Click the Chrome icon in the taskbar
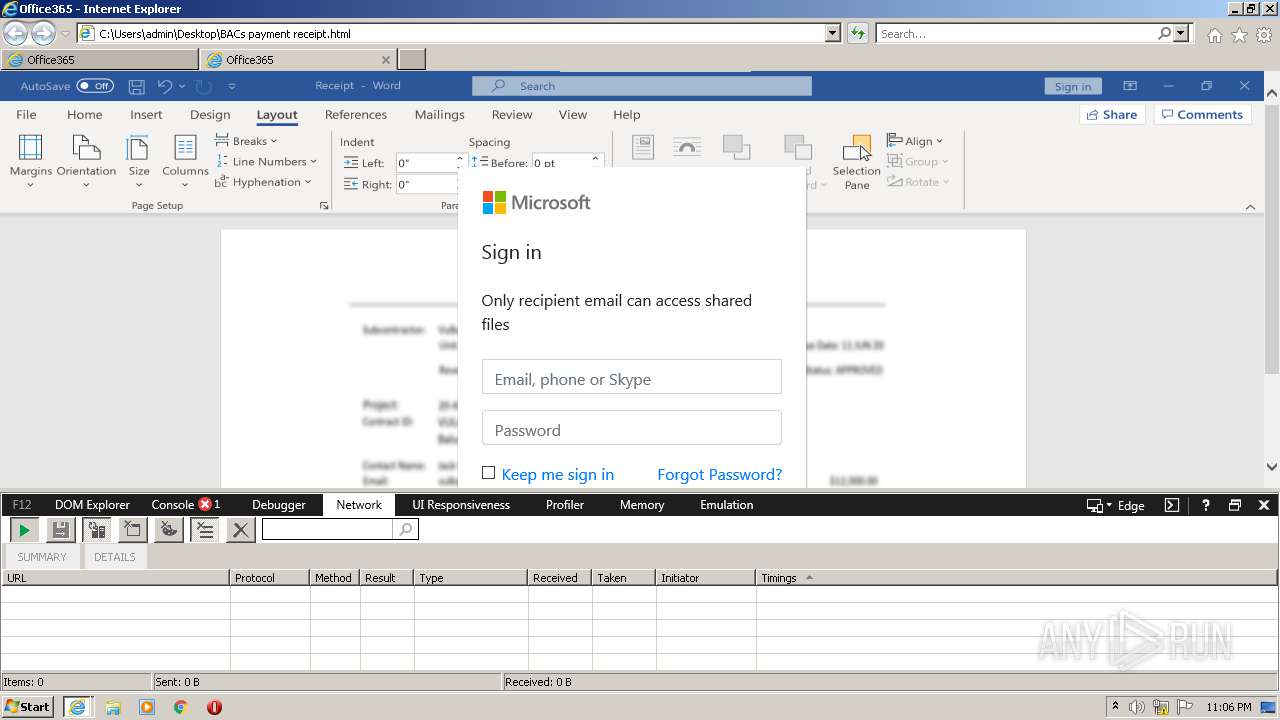The height and width of the screenshot is (720, 1280). point(180,707)
